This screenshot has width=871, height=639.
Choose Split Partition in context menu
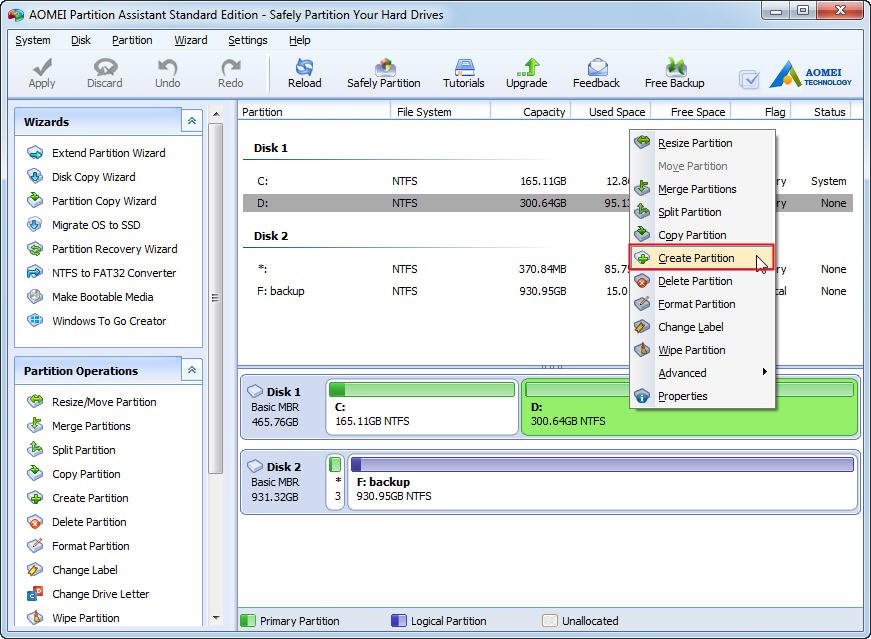[x=702, y=212]
